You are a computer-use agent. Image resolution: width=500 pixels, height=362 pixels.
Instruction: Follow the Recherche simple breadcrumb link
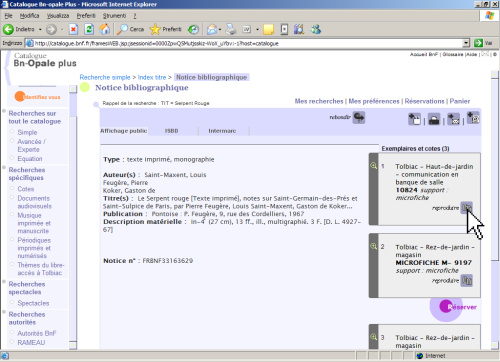[x=105, y=77]
